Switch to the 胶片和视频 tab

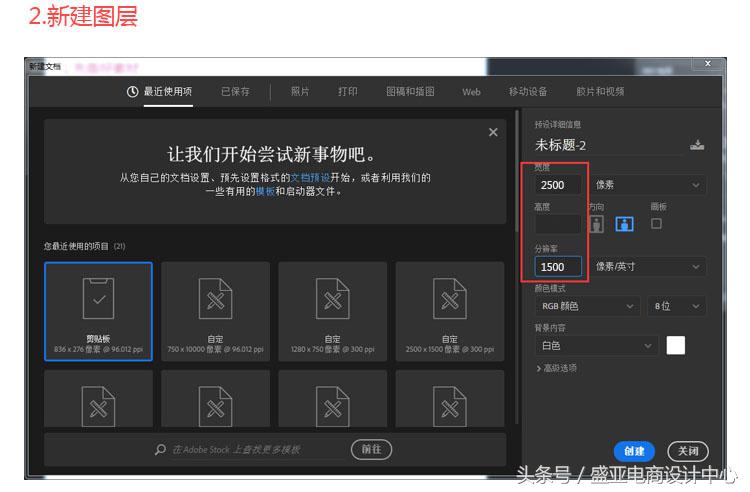tap(600, 92)
